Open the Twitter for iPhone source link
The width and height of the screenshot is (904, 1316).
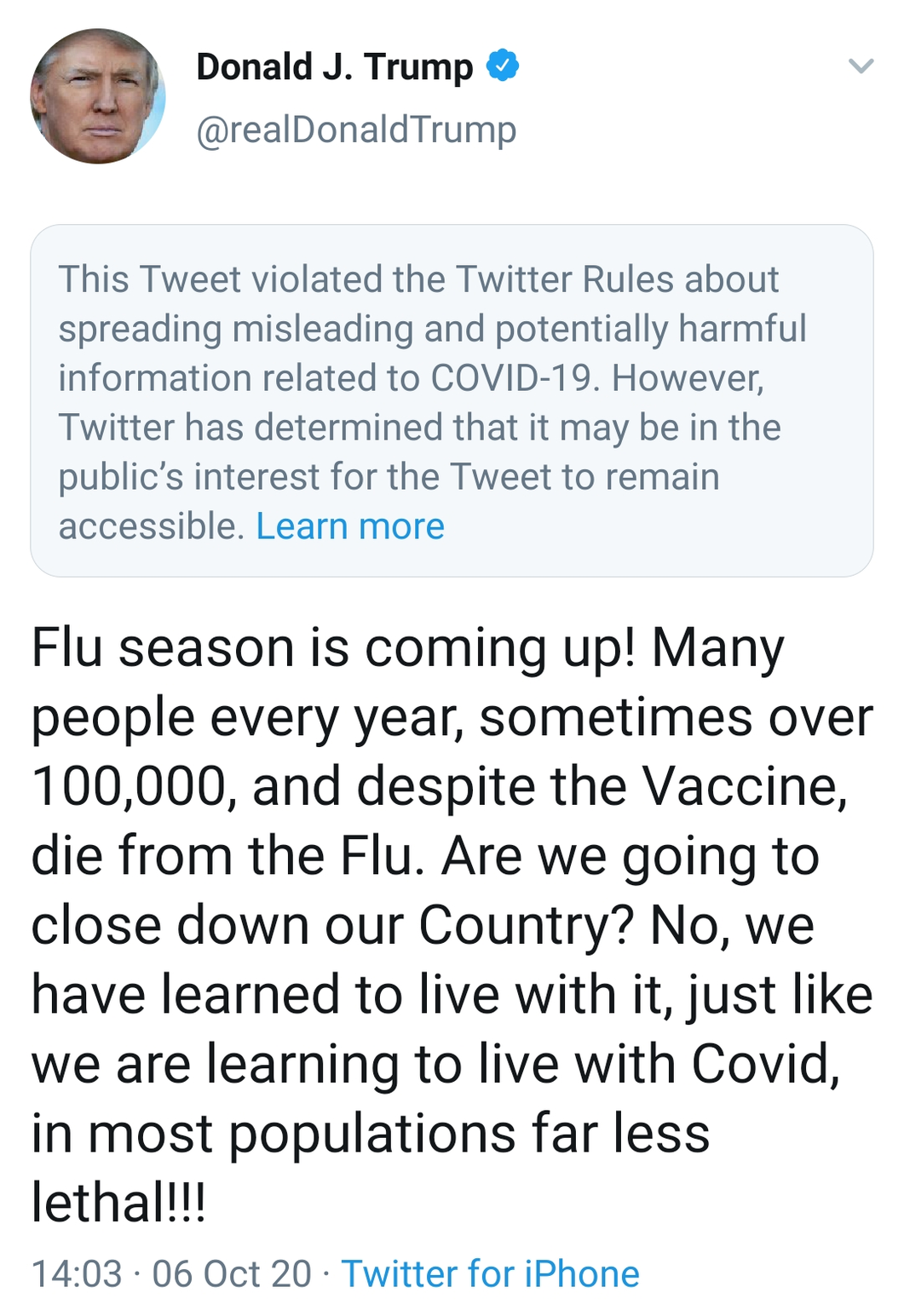(x=490, y=1274)
